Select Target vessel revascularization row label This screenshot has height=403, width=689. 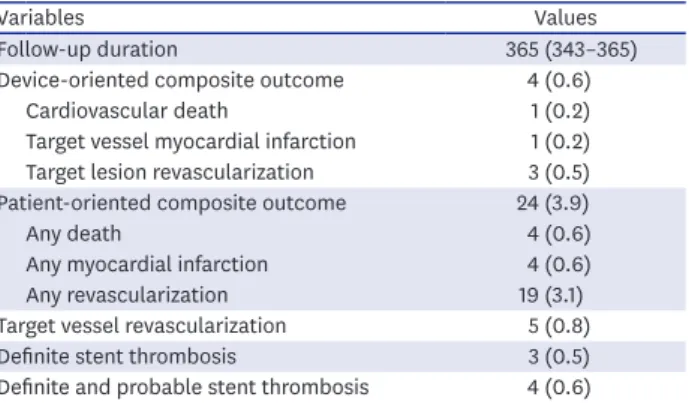pyautogui.click(x=143, y=326)
